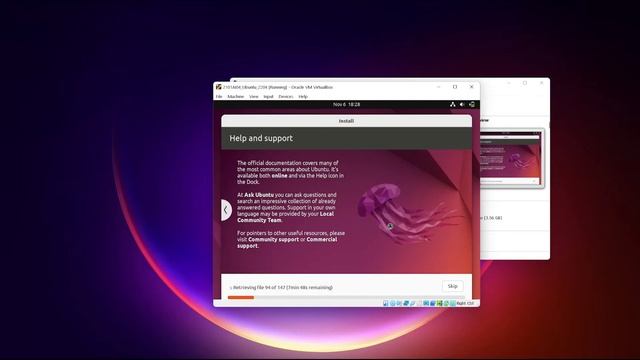
Task: Open the Help menu in VirtualBox
Action: (x=303, y=97)
